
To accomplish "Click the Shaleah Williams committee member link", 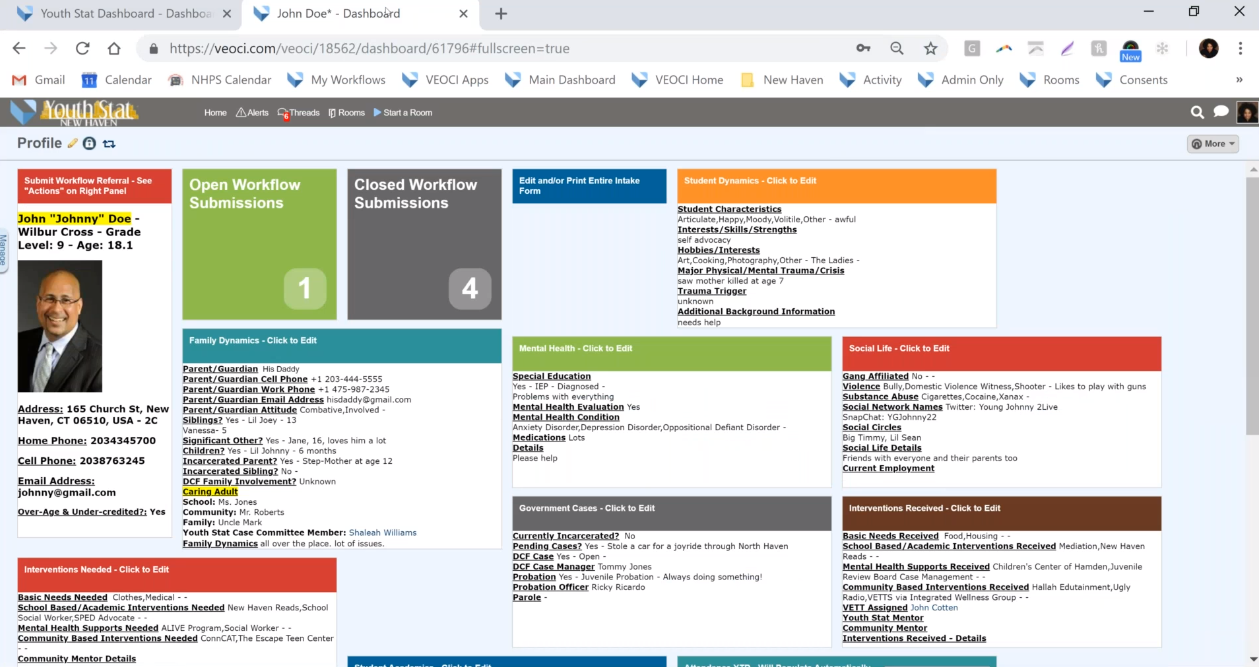I will [x=382, y=533].
